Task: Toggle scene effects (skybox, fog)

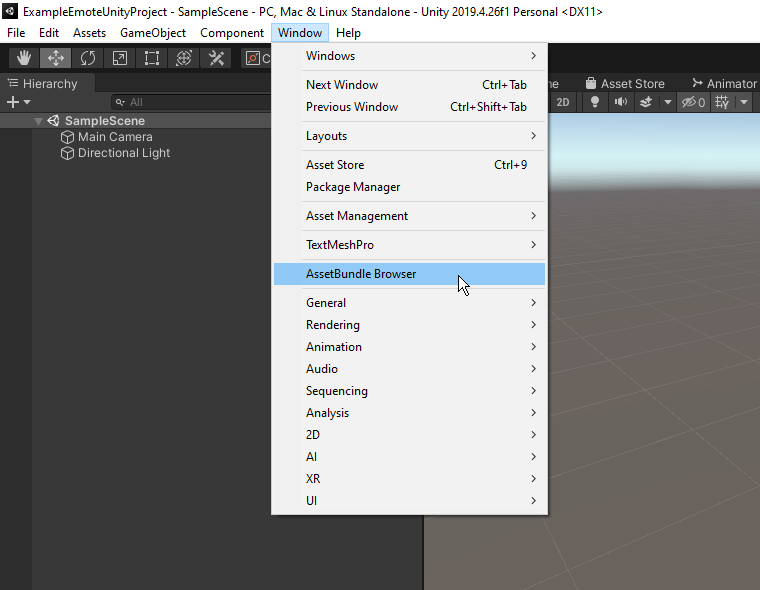Action: [646, 102]
